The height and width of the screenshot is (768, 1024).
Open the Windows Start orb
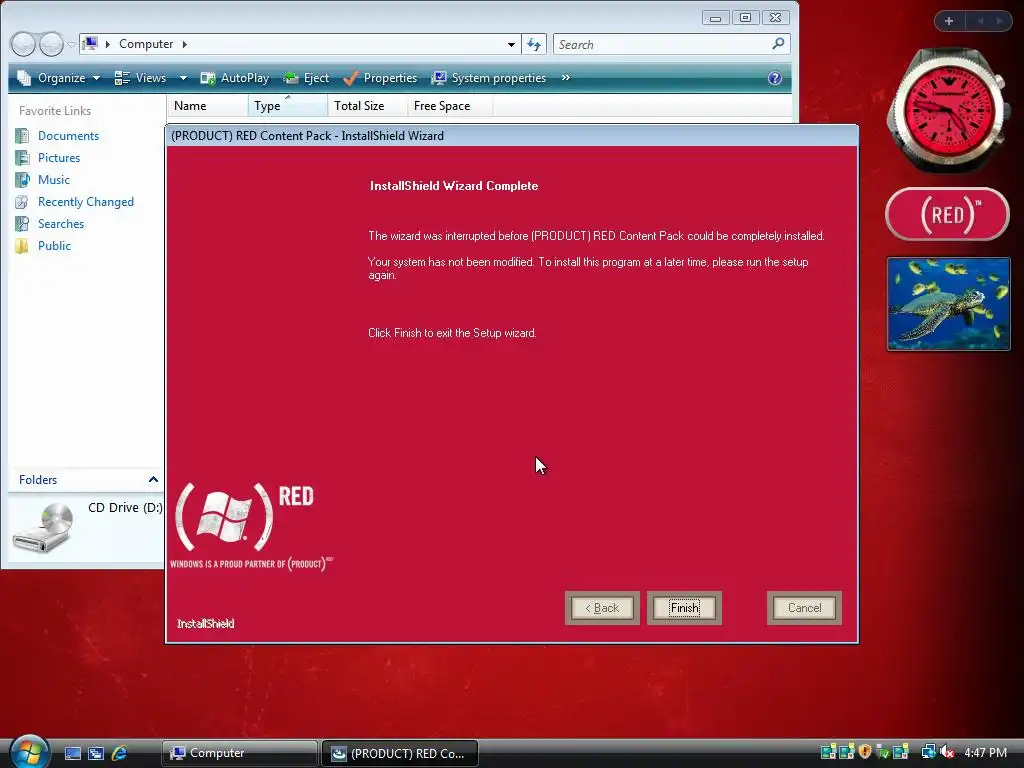(x=29, y=752)
